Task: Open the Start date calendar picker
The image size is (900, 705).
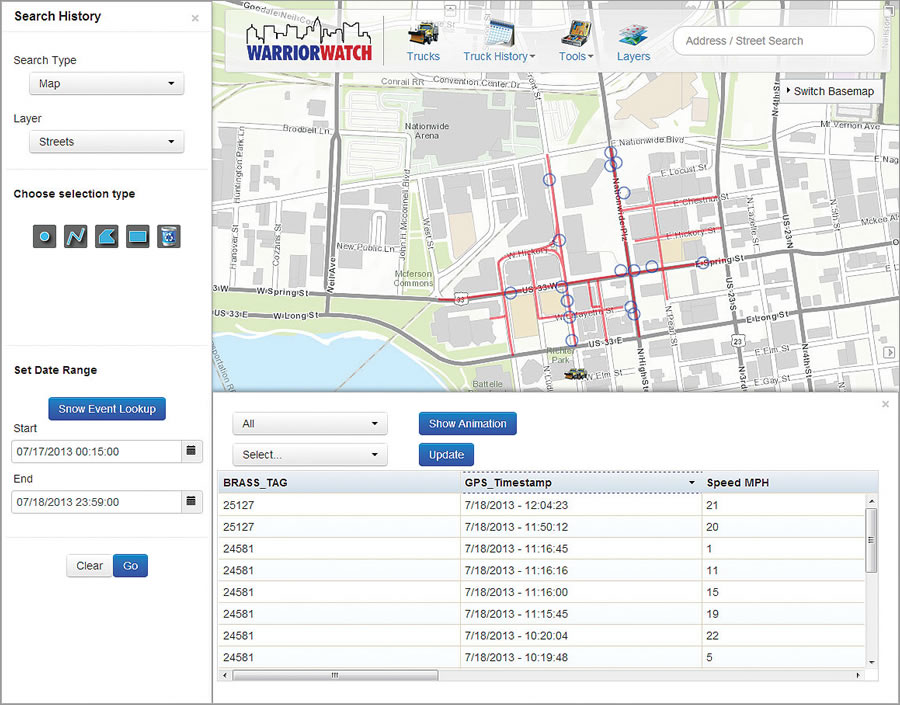Action: click(191, 451)
